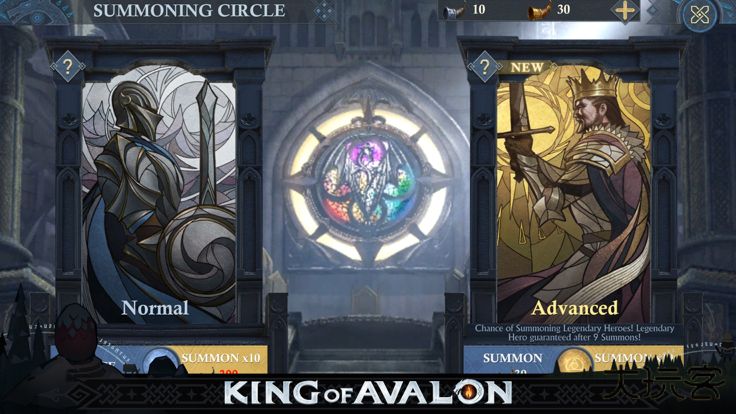The height and width of the screenshot is (414, 736).
Task: Click the golden horn currency icon
Action: [539, 10]
